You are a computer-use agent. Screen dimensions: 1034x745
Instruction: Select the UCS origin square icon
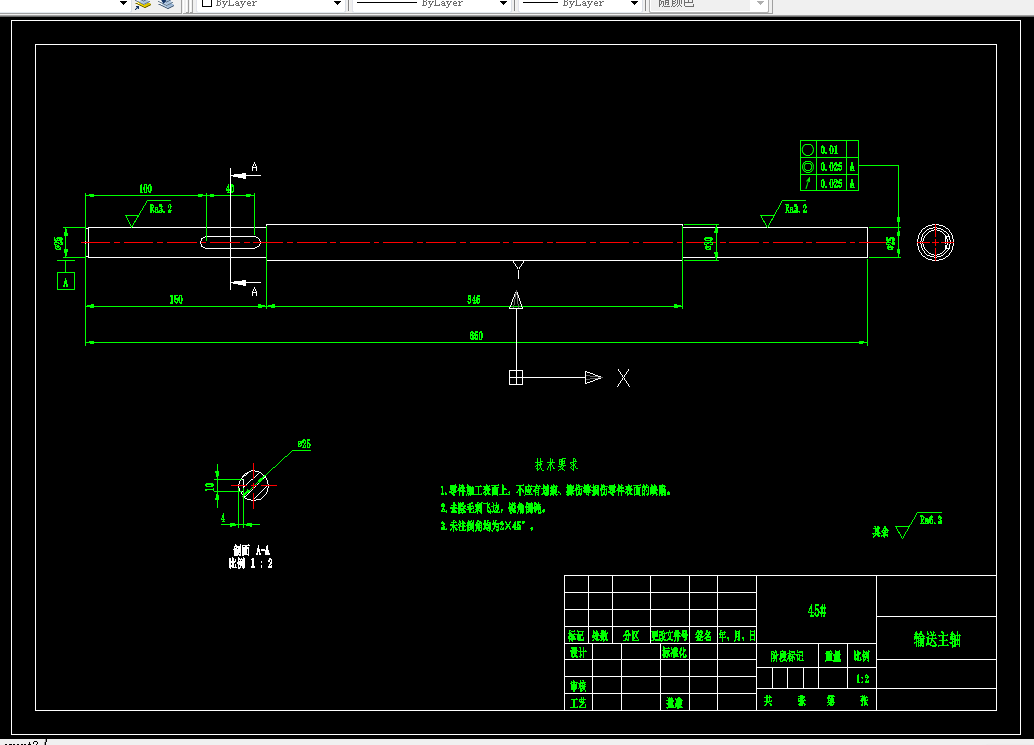pos(516,377)
